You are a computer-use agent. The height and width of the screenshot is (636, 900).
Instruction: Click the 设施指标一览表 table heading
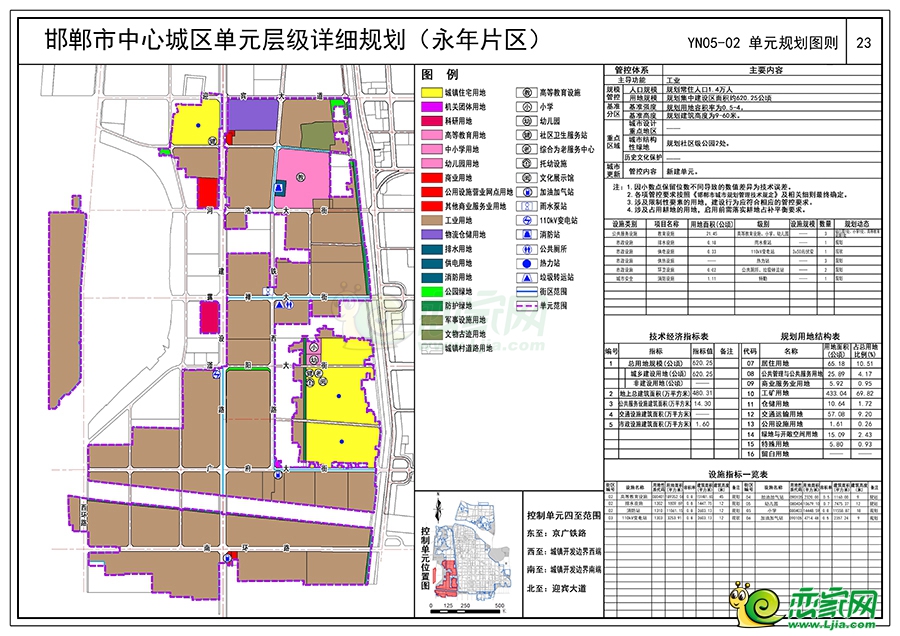pos(738,475)
